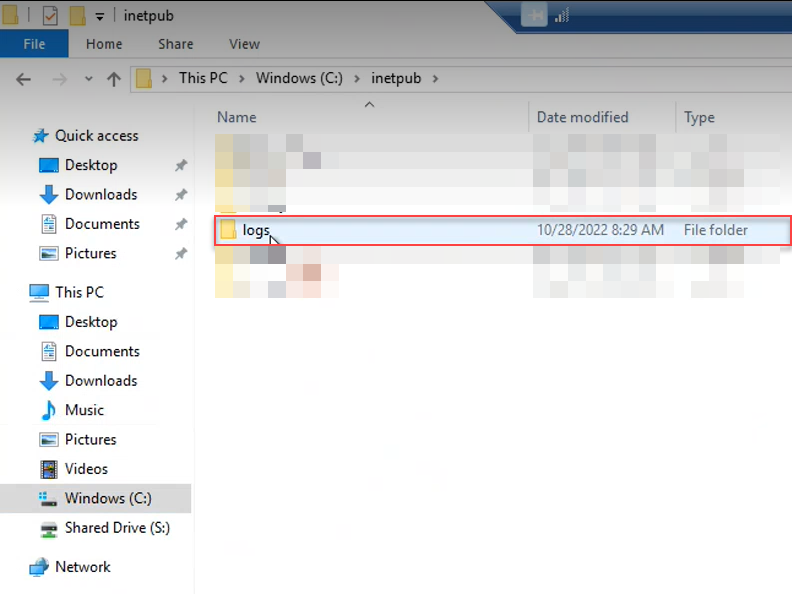Open the File menu
Screen dimensions: 792x594
point(34,44)
